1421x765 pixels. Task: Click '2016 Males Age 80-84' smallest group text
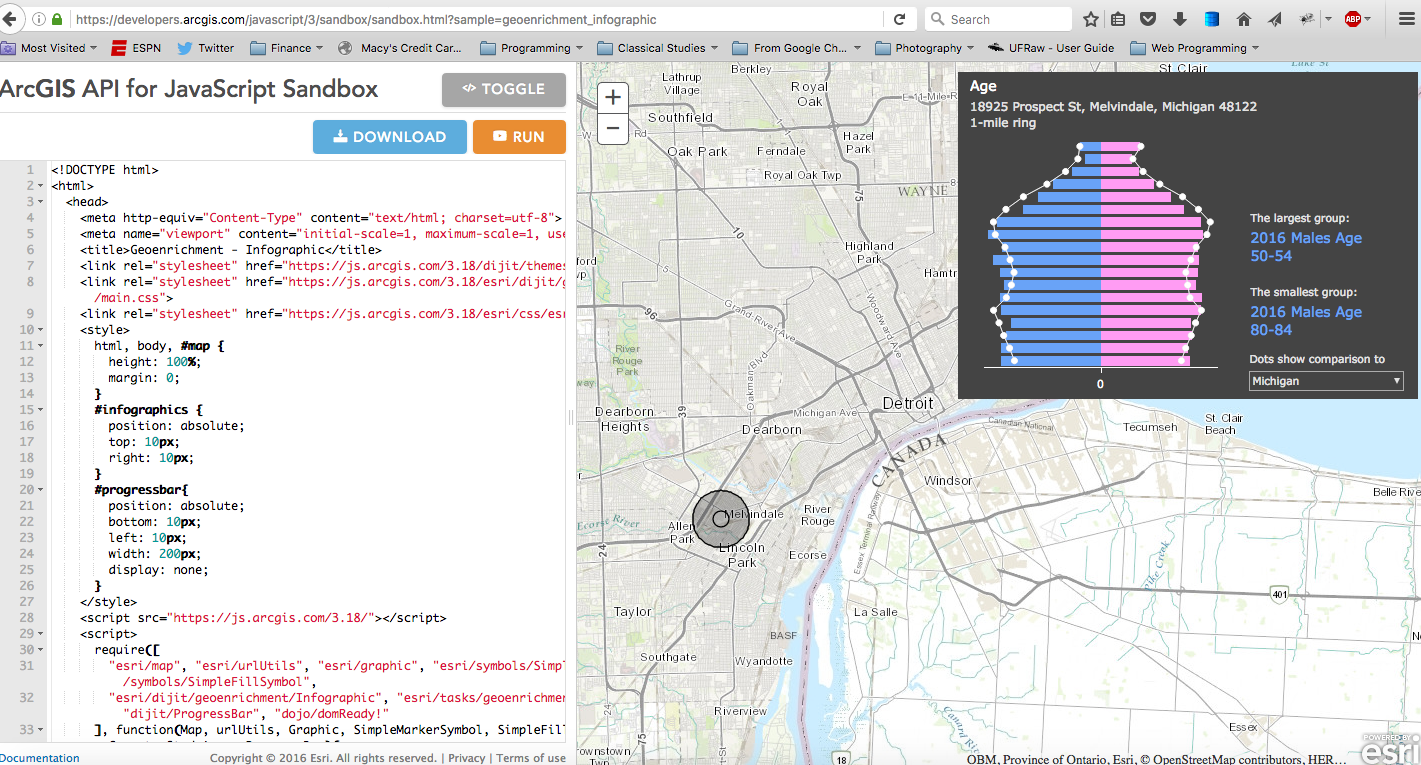point(1306,321)
